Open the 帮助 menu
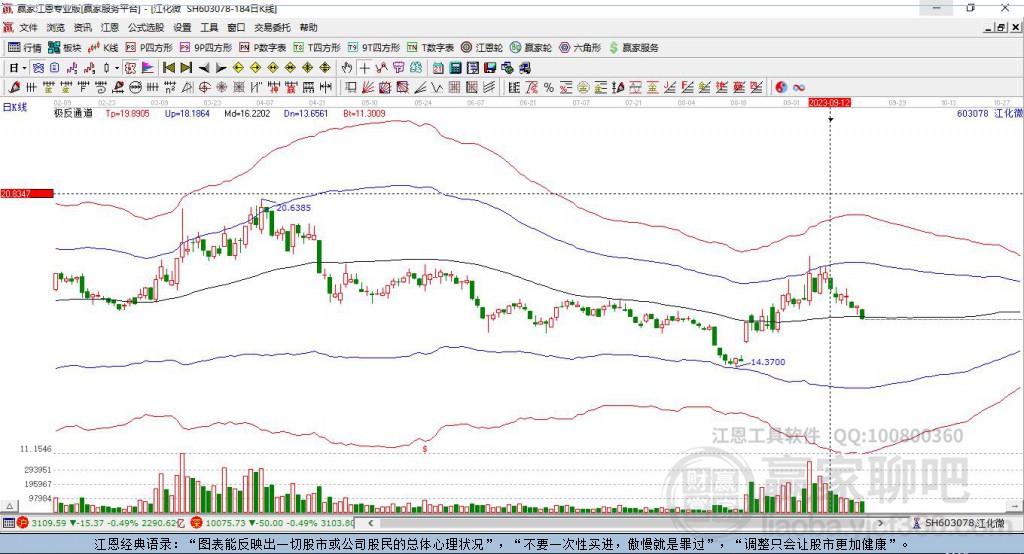This screenshot has width=1024, height=554. click(308, 27)
